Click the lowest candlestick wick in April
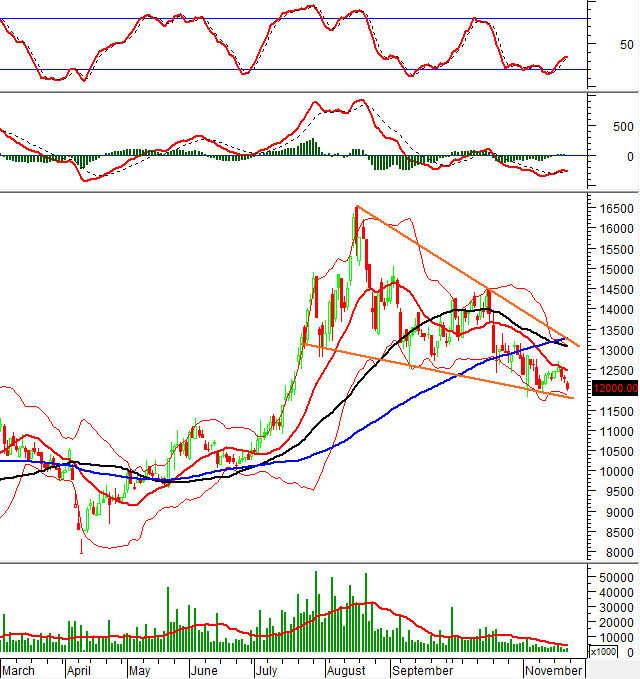Viewport: 640px width, 679px height. click(x=81, y=546)
